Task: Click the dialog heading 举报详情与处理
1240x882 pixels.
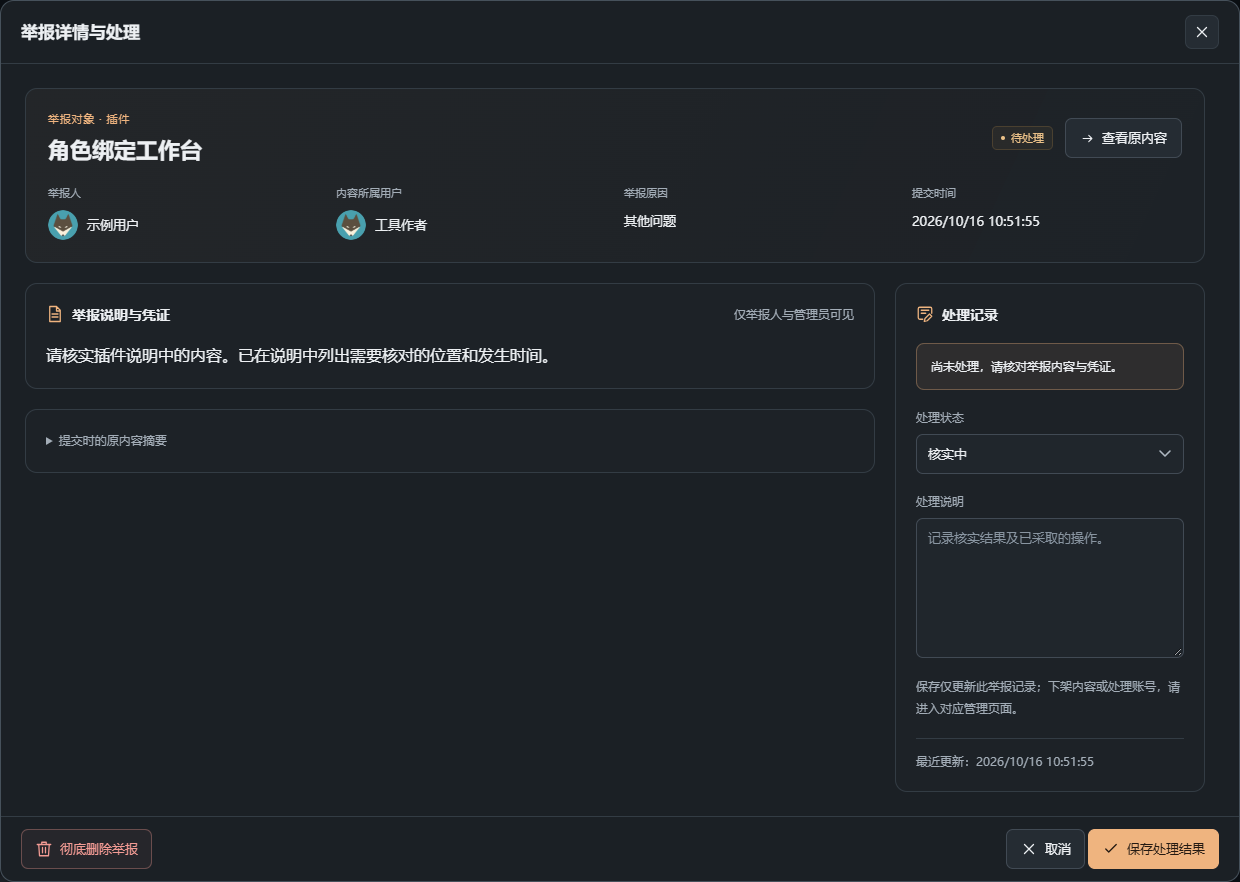Action: [80, 32]
